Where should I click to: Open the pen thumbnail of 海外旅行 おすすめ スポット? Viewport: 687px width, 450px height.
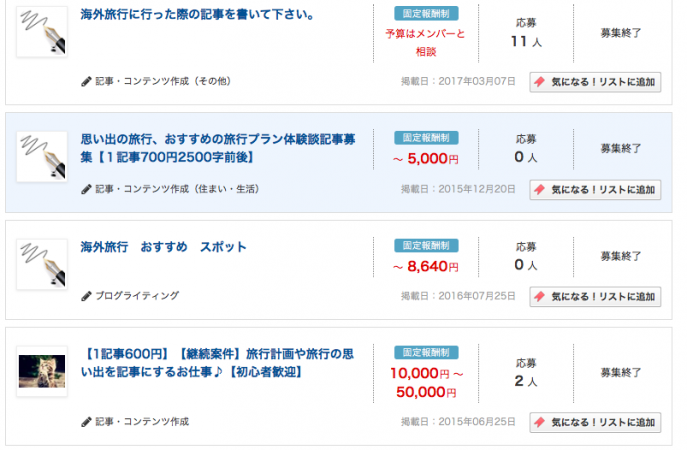(x=42, y=264)
